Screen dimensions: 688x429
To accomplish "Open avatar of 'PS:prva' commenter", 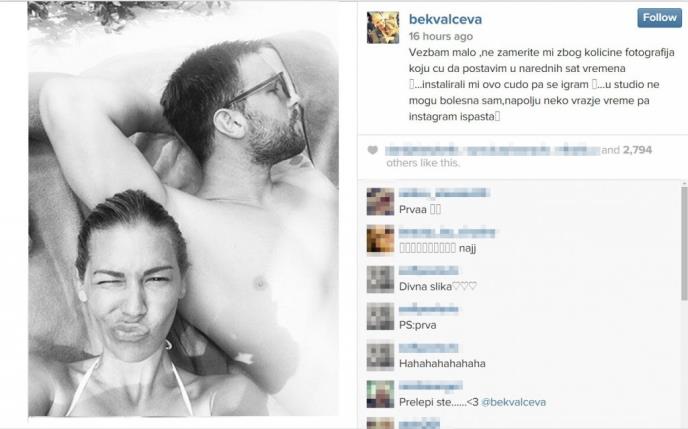I will click(380, 317).
